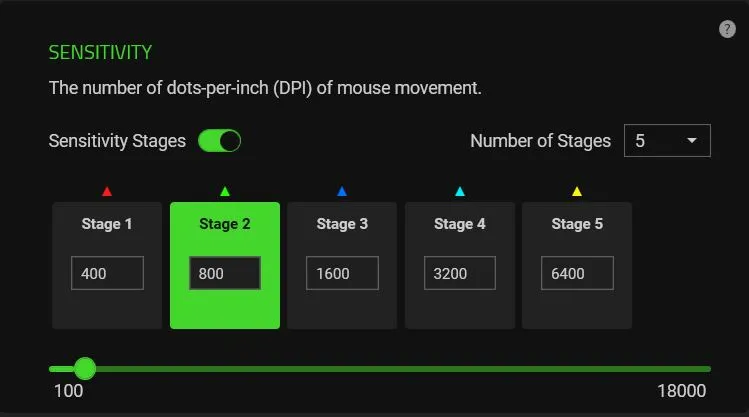The height and width of the screenshot is (417, 749).
Task: Click the Stage 5 DPI field showing 6400
Action: pos(578,273)
